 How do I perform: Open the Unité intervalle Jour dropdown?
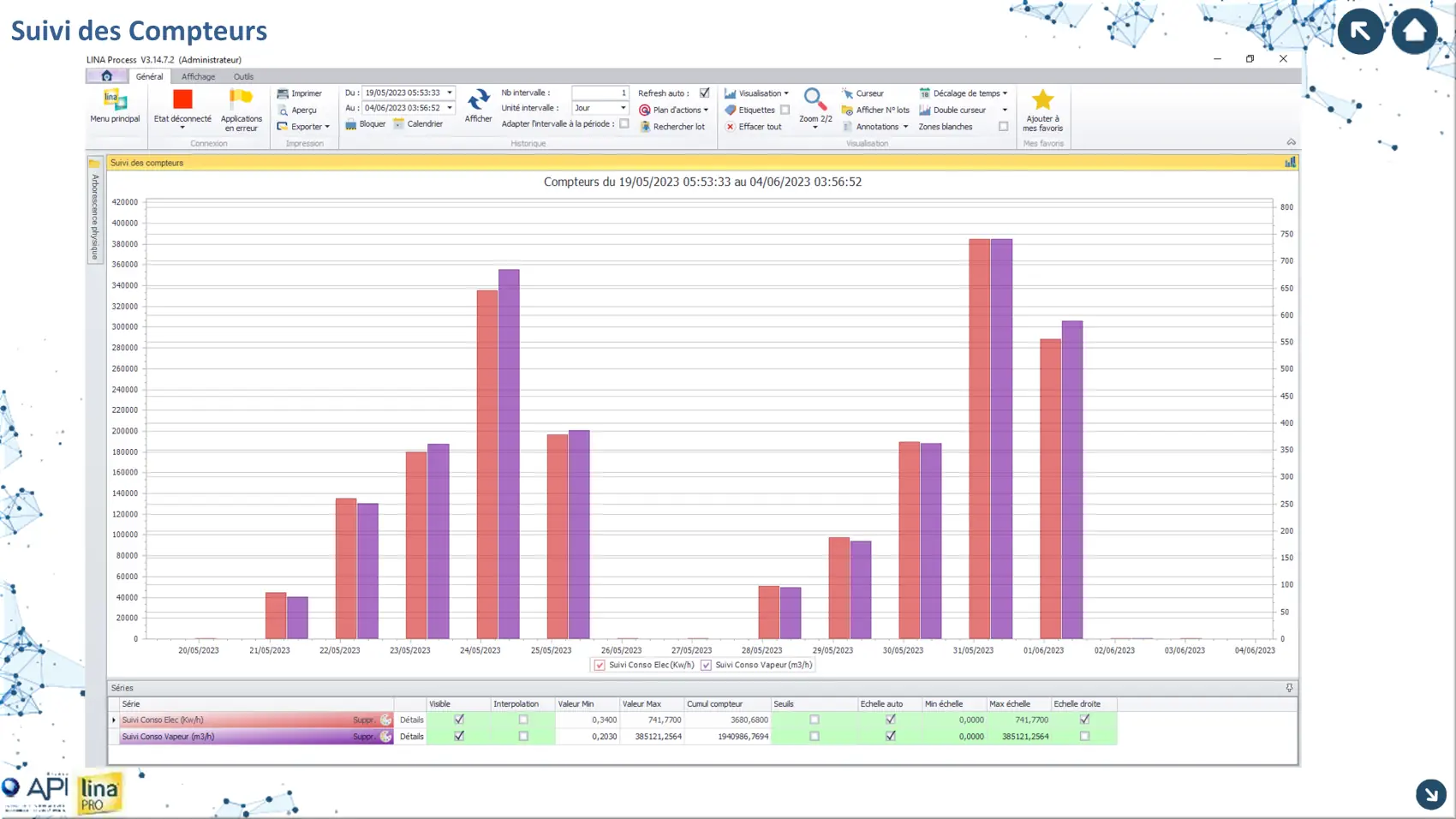[x=623, y=108]
